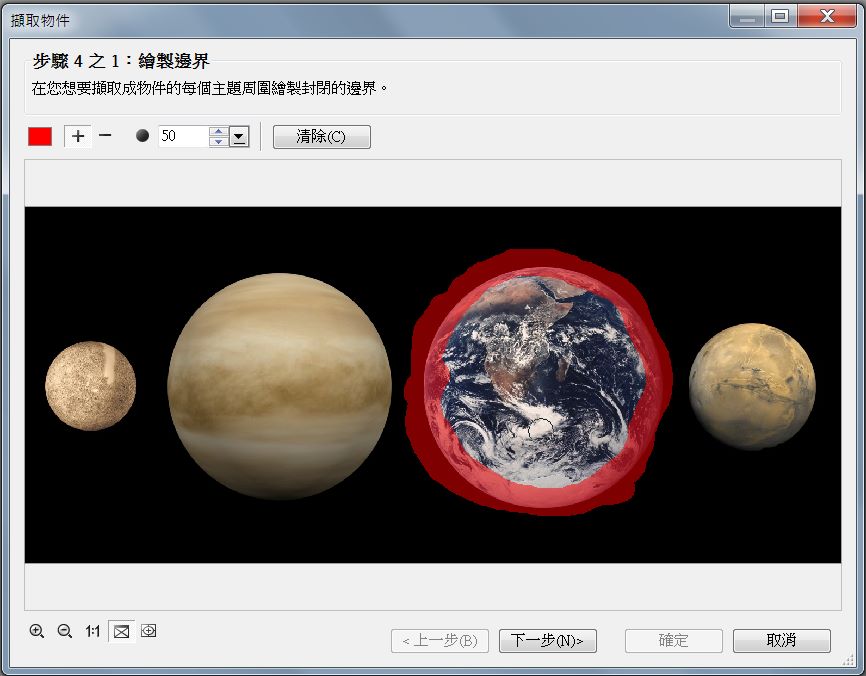Viewport: 866px width, 676px height.
Task: Select the Zoom In magnifier tool
Action: point(36,631)
